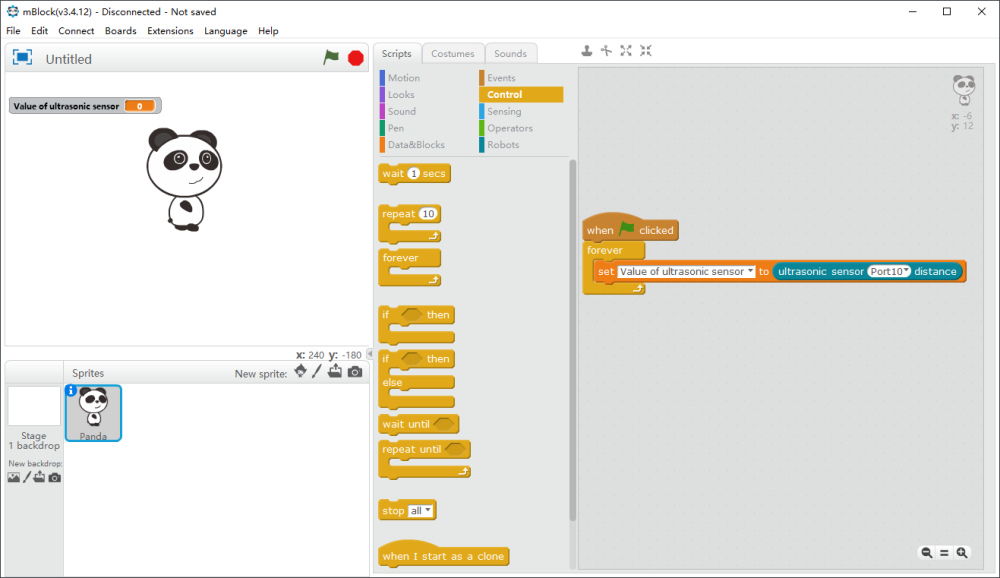
Task: Select the Duplicate stamp tool
Action: click(587, 50)
